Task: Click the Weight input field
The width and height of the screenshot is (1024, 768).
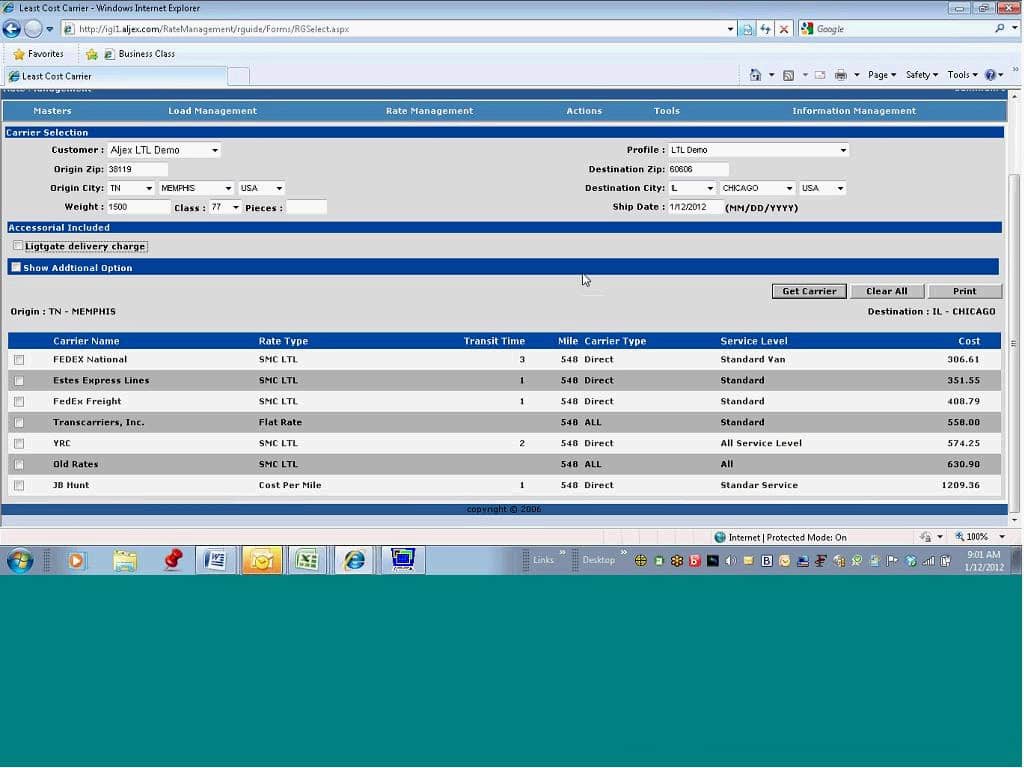Action: (x=138, y=207)
